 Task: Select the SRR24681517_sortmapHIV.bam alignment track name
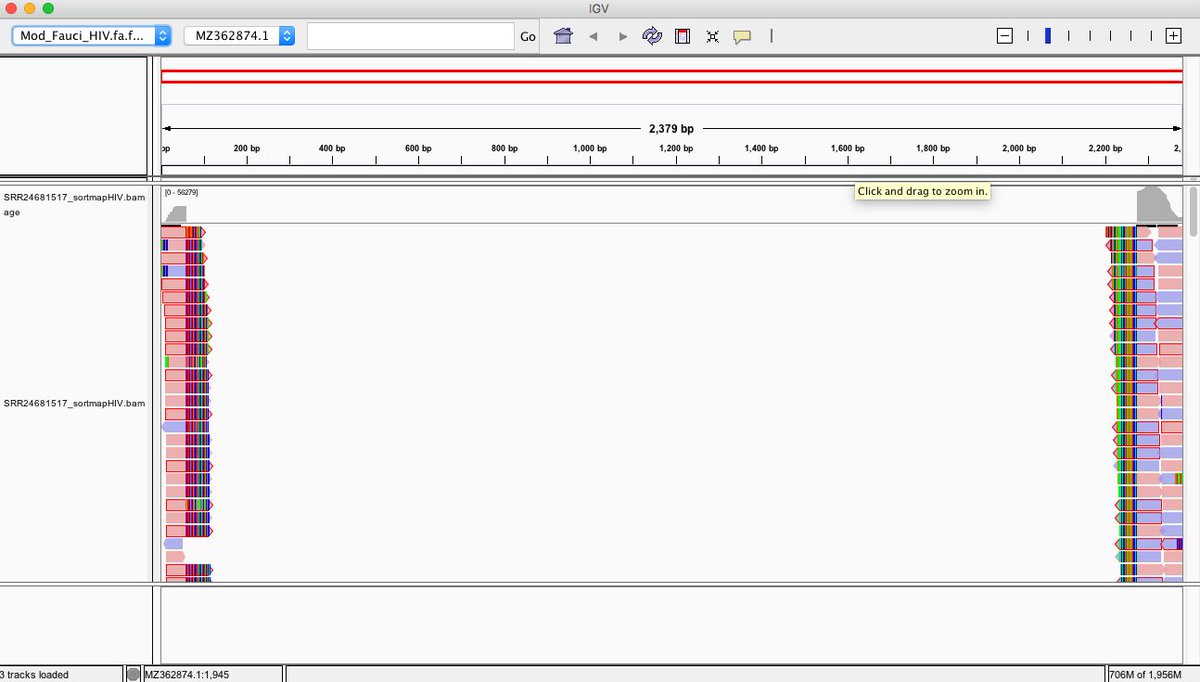[75, 403]
